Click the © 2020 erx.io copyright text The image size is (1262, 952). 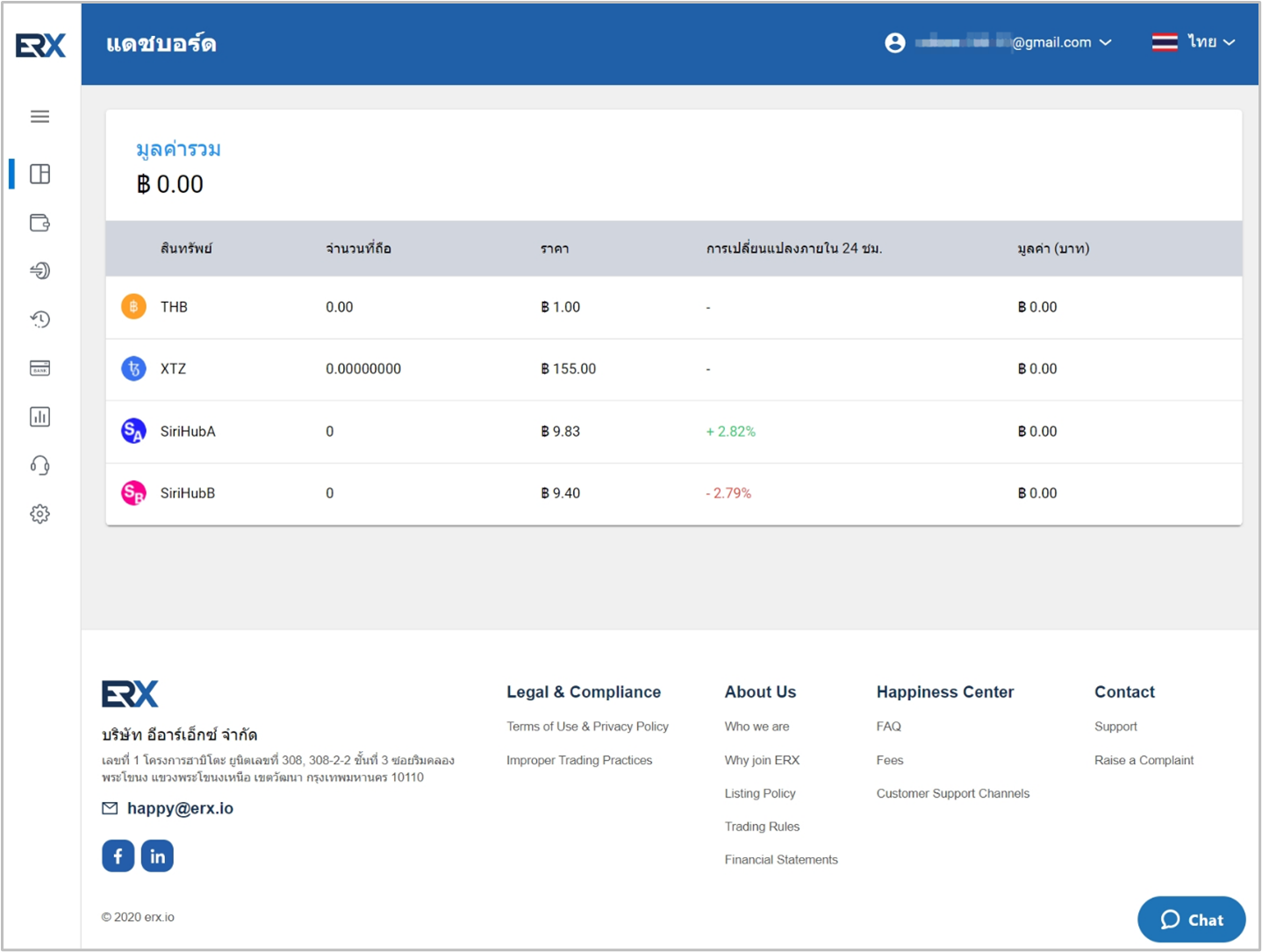click(x=138, y=917)
